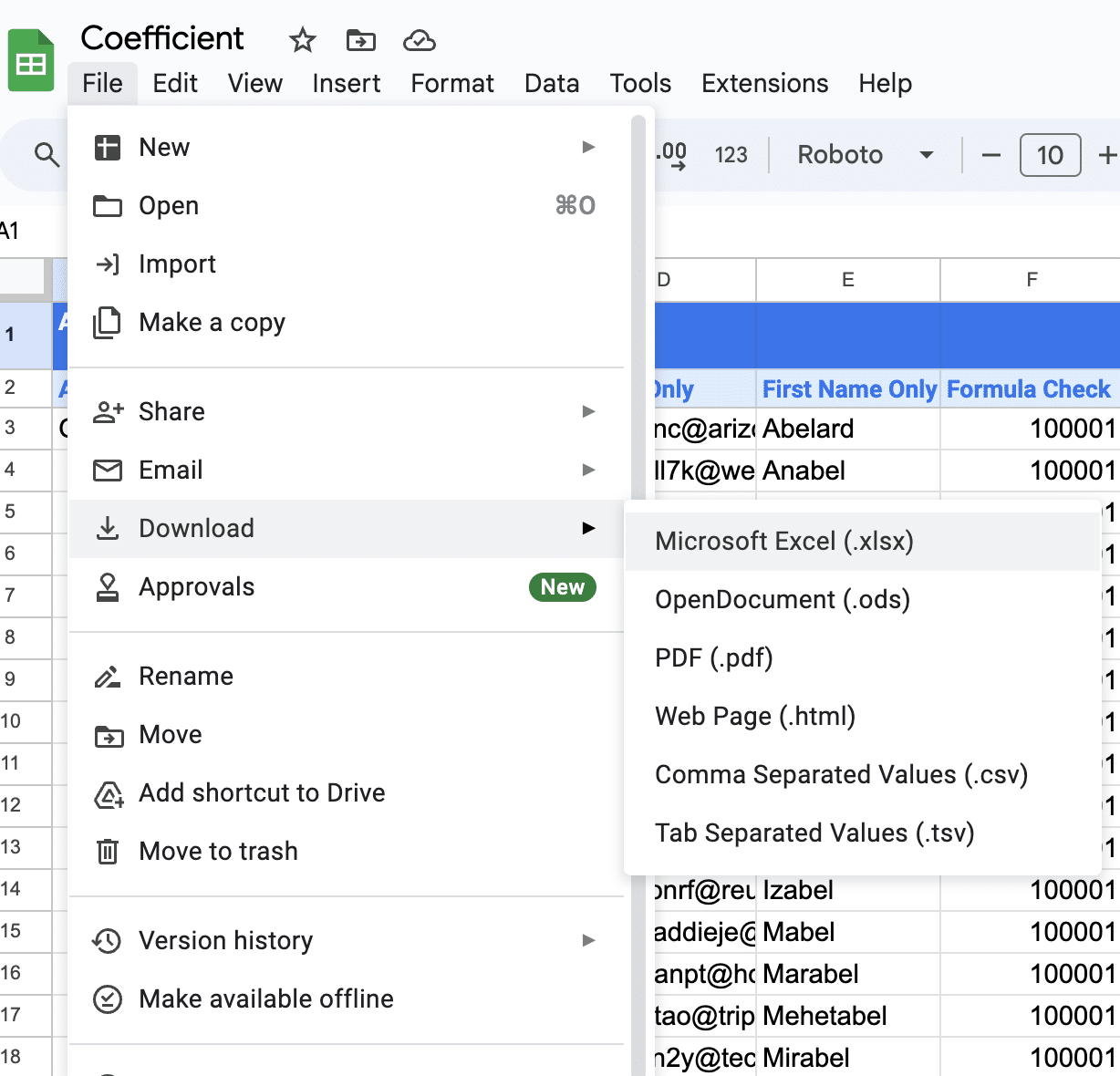This screenshot has width=1120, height=1076.
Task: Open the Format menu
Action: pyautogui.click(x=452, y=83)
